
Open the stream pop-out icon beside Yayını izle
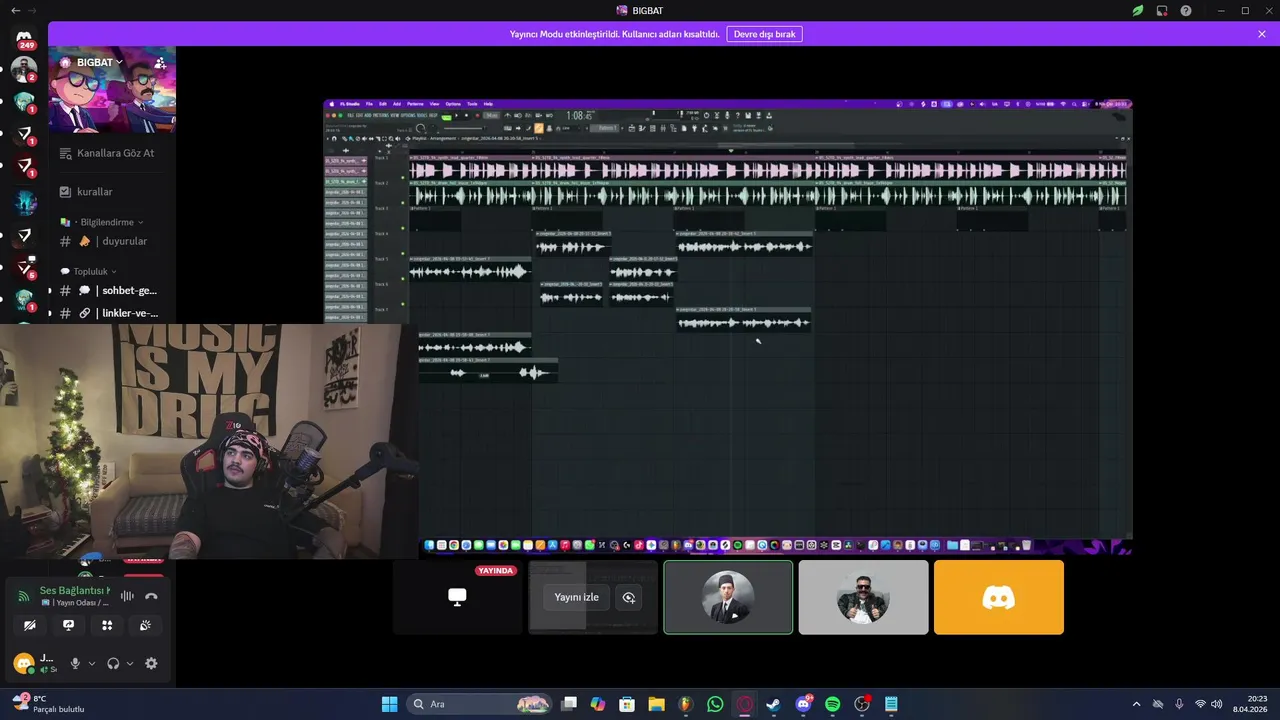click(629, 597)
